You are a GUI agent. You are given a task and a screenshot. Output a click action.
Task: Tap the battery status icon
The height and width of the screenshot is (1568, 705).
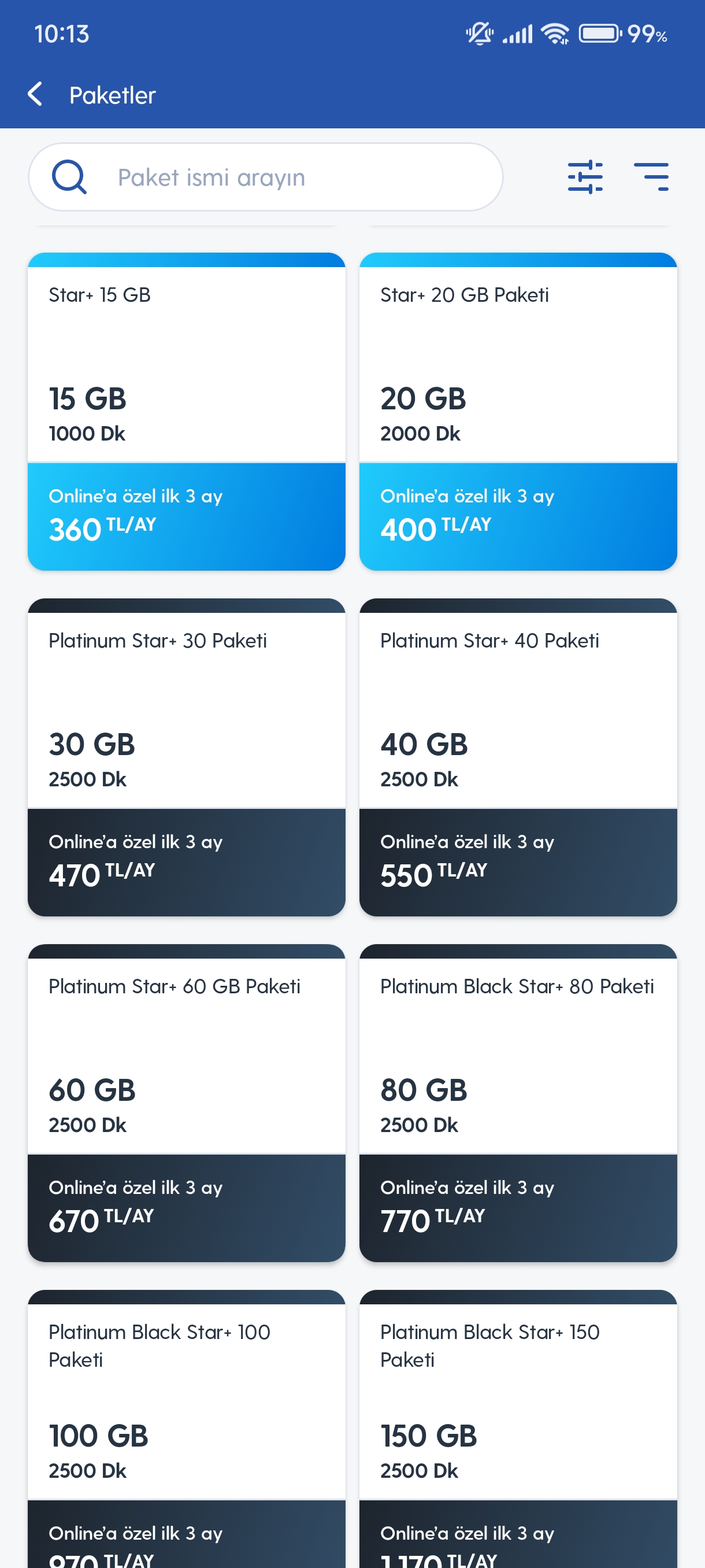[600, 34]
